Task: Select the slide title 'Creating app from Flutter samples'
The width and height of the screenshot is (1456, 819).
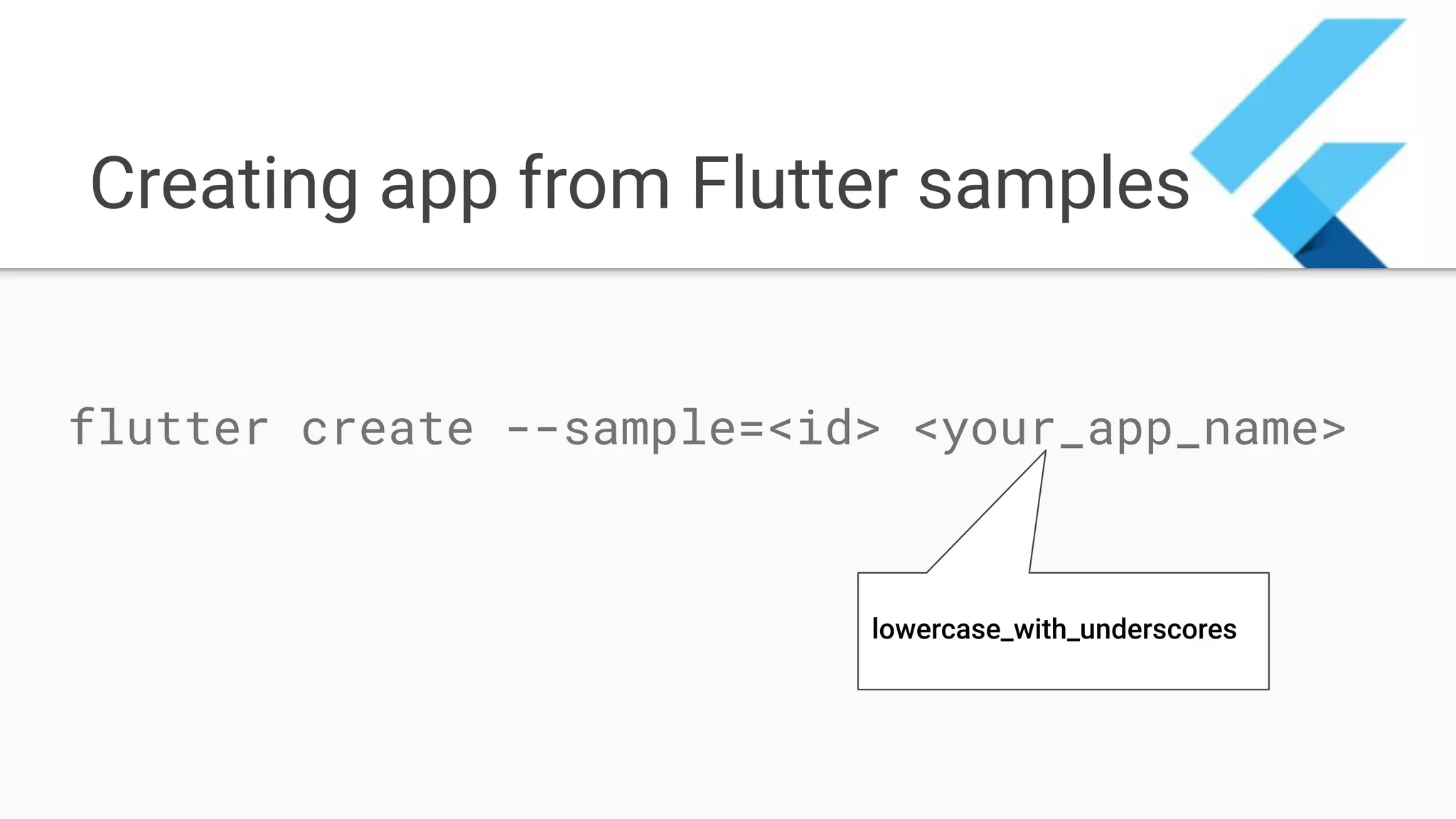Action: pyautogui.click(x=640, y=185)
